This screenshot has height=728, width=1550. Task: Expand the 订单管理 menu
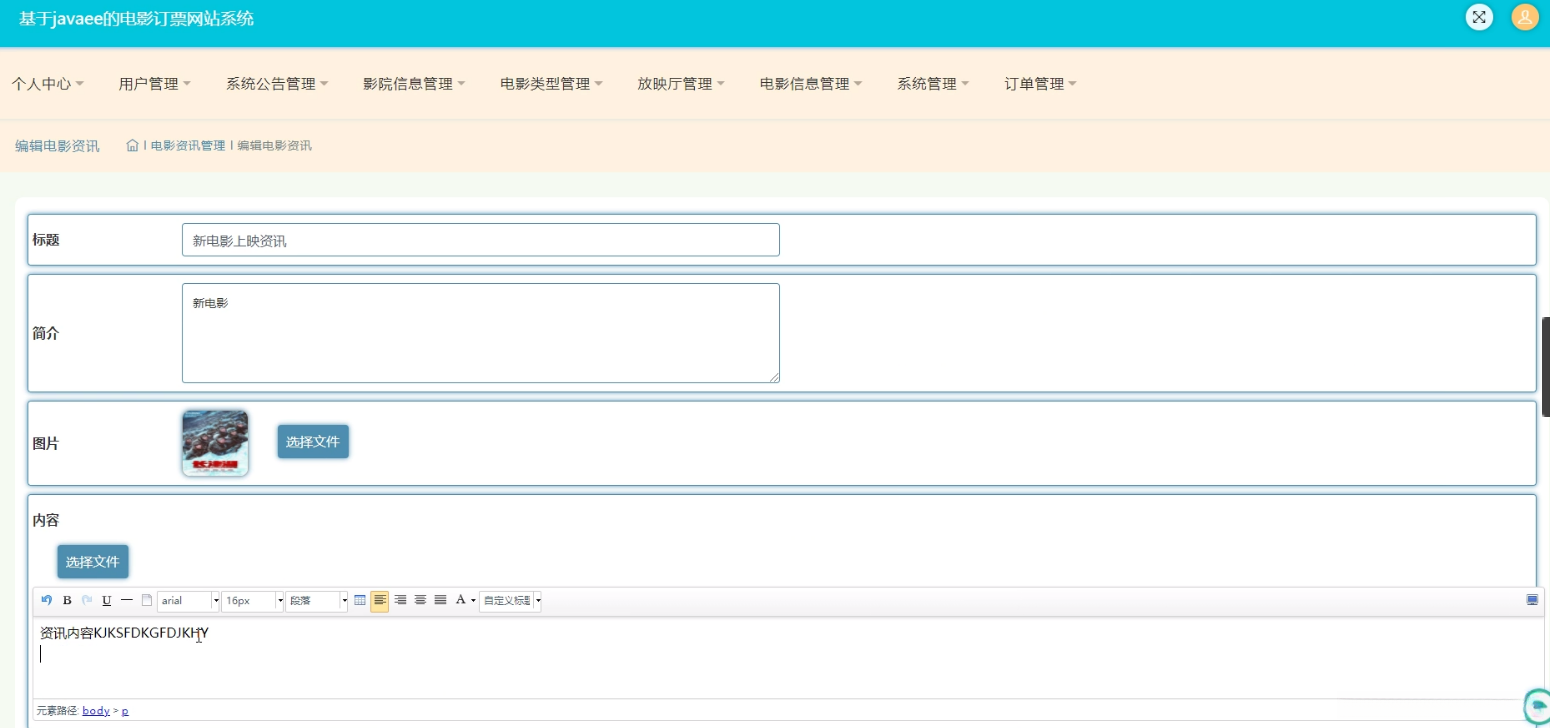[x=1040, y=84]
